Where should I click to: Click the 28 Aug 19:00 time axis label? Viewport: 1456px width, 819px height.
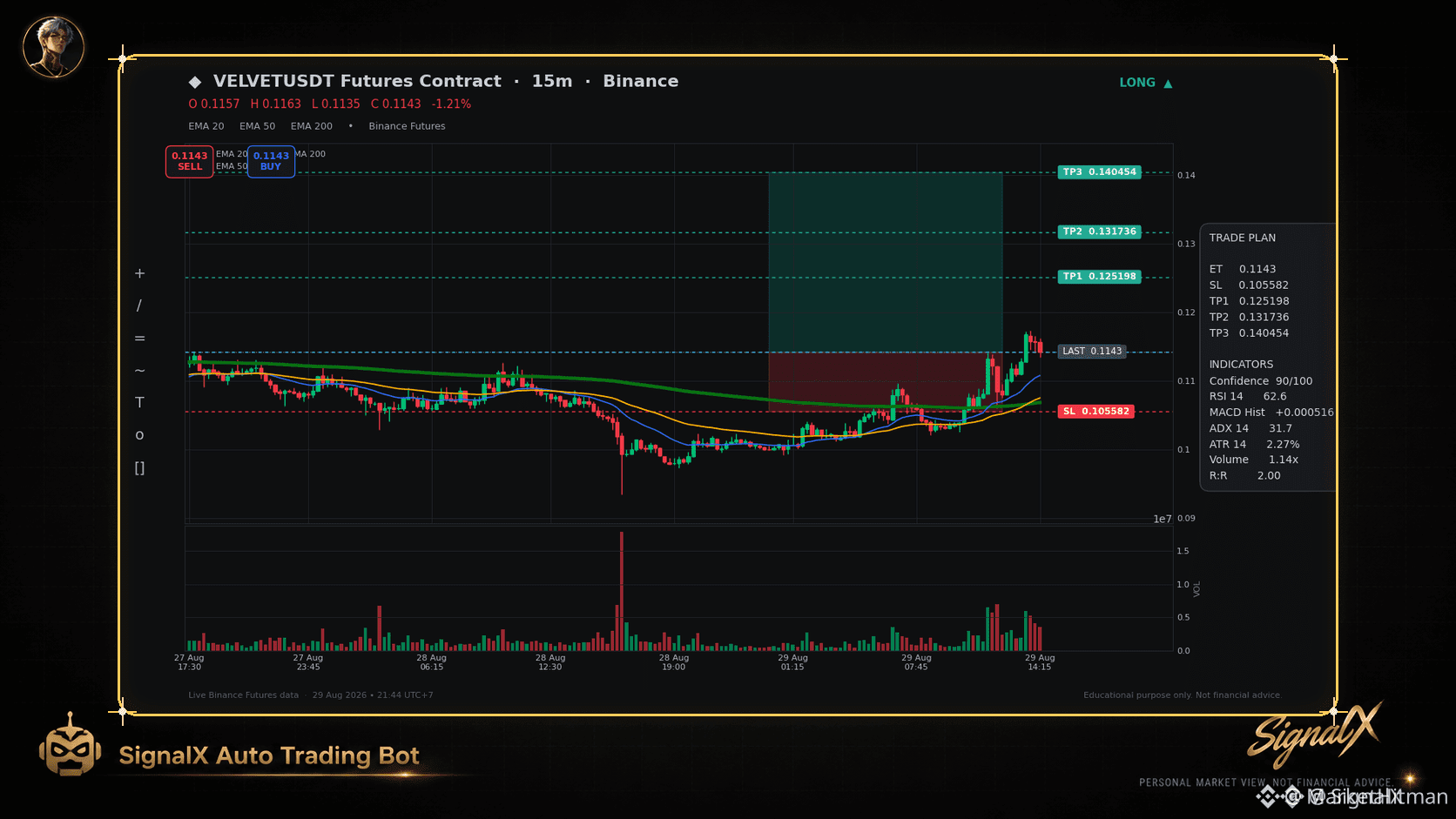tap(674, 662)
